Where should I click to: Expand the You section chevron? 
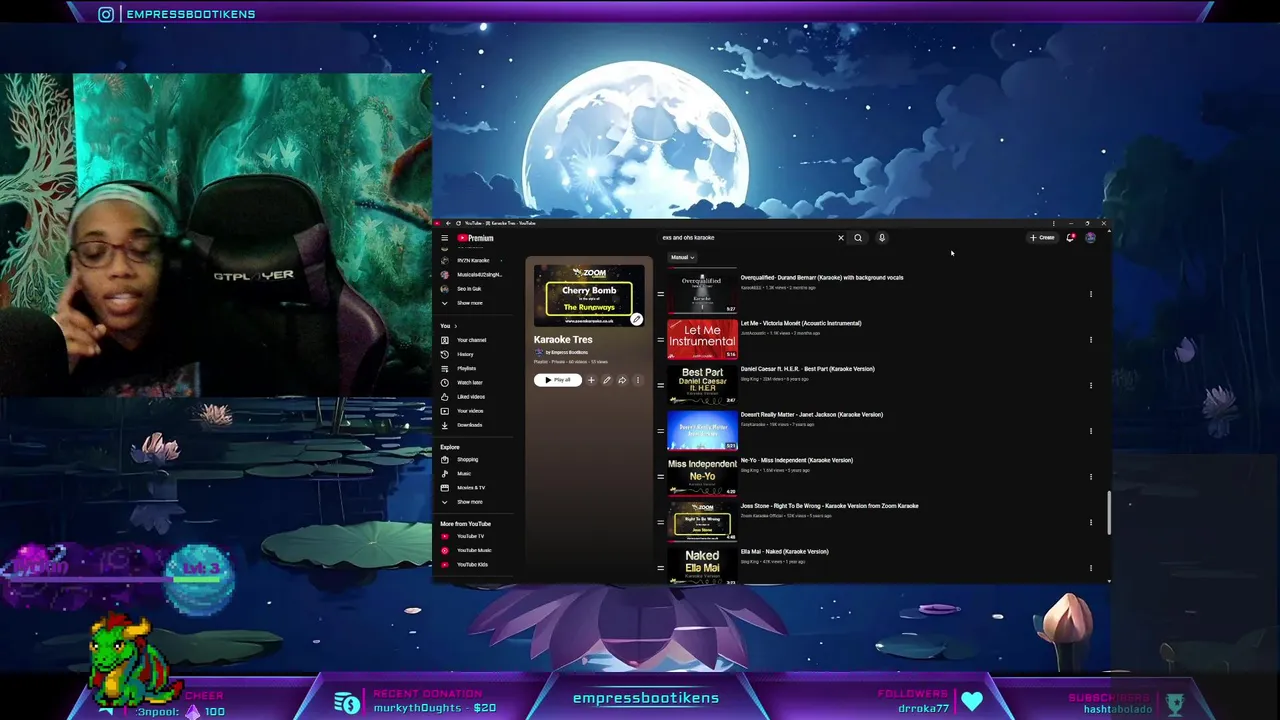456,326
